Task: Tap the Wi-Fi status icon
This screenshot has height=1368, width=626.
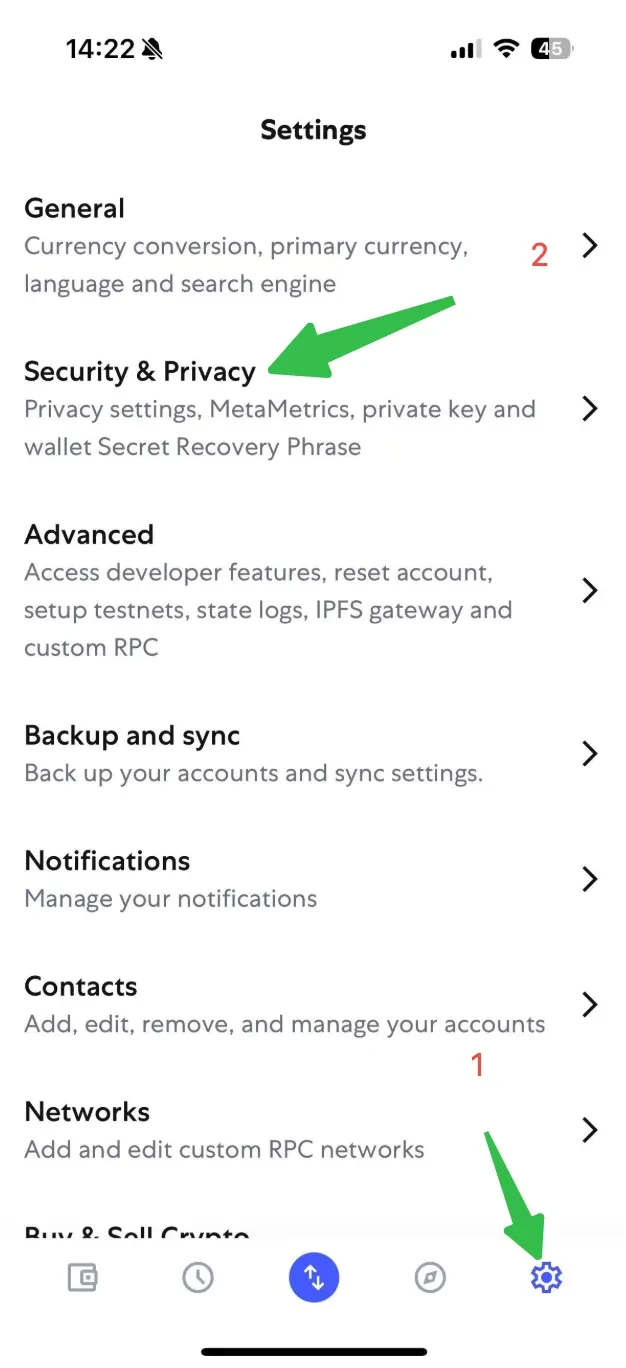Action: click(x=507, y=49)
